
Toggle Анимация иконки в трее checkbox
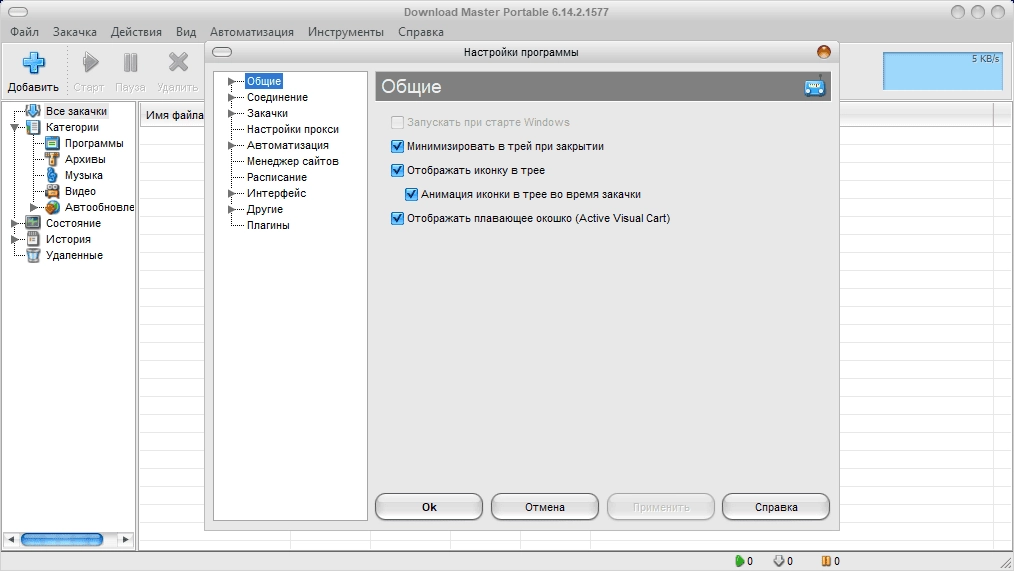pos(411,194)
